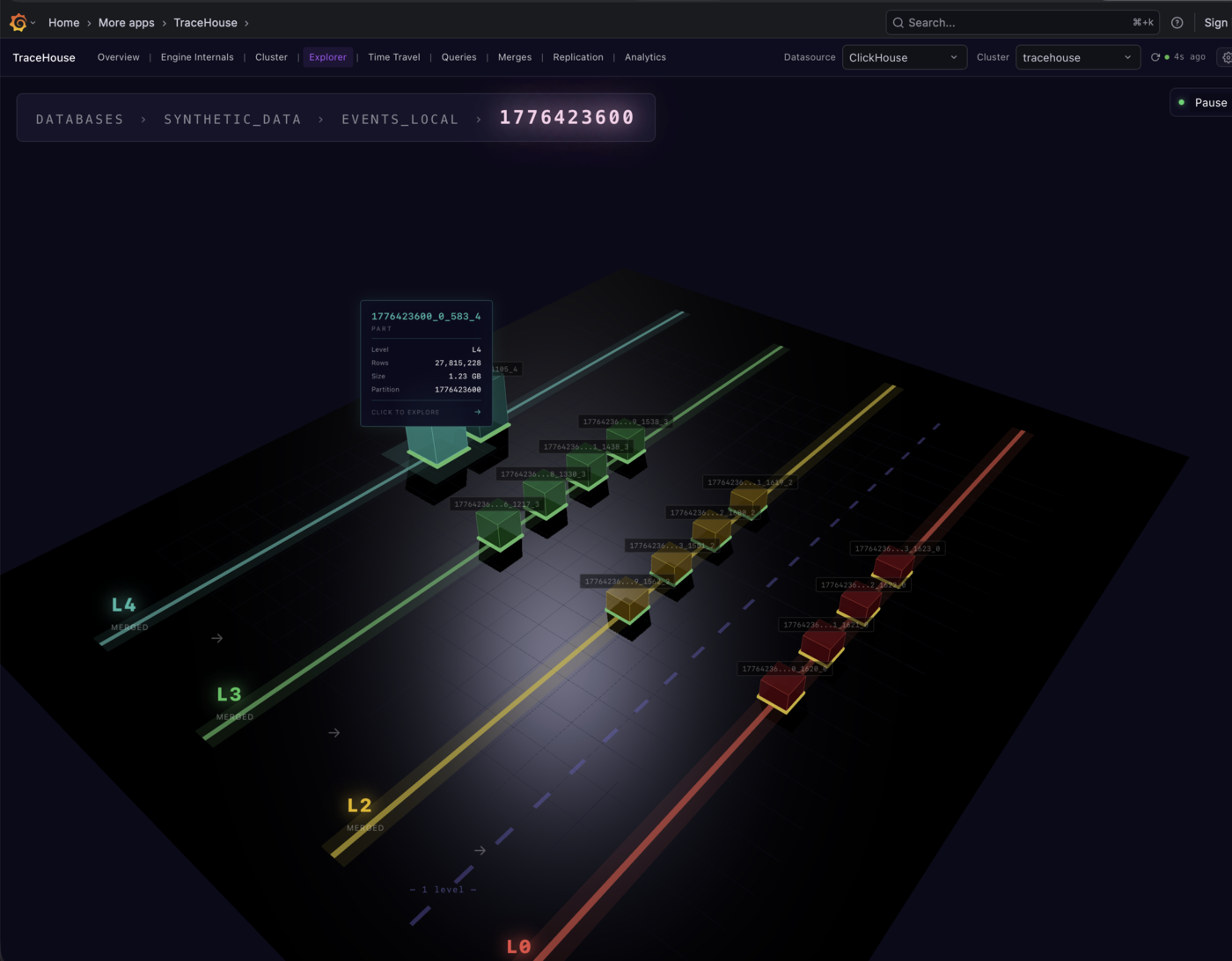The width and height of the screenshot is (1232, 961).
Task: Click the 27,815,228 rows value
Action: click(458, 363)
